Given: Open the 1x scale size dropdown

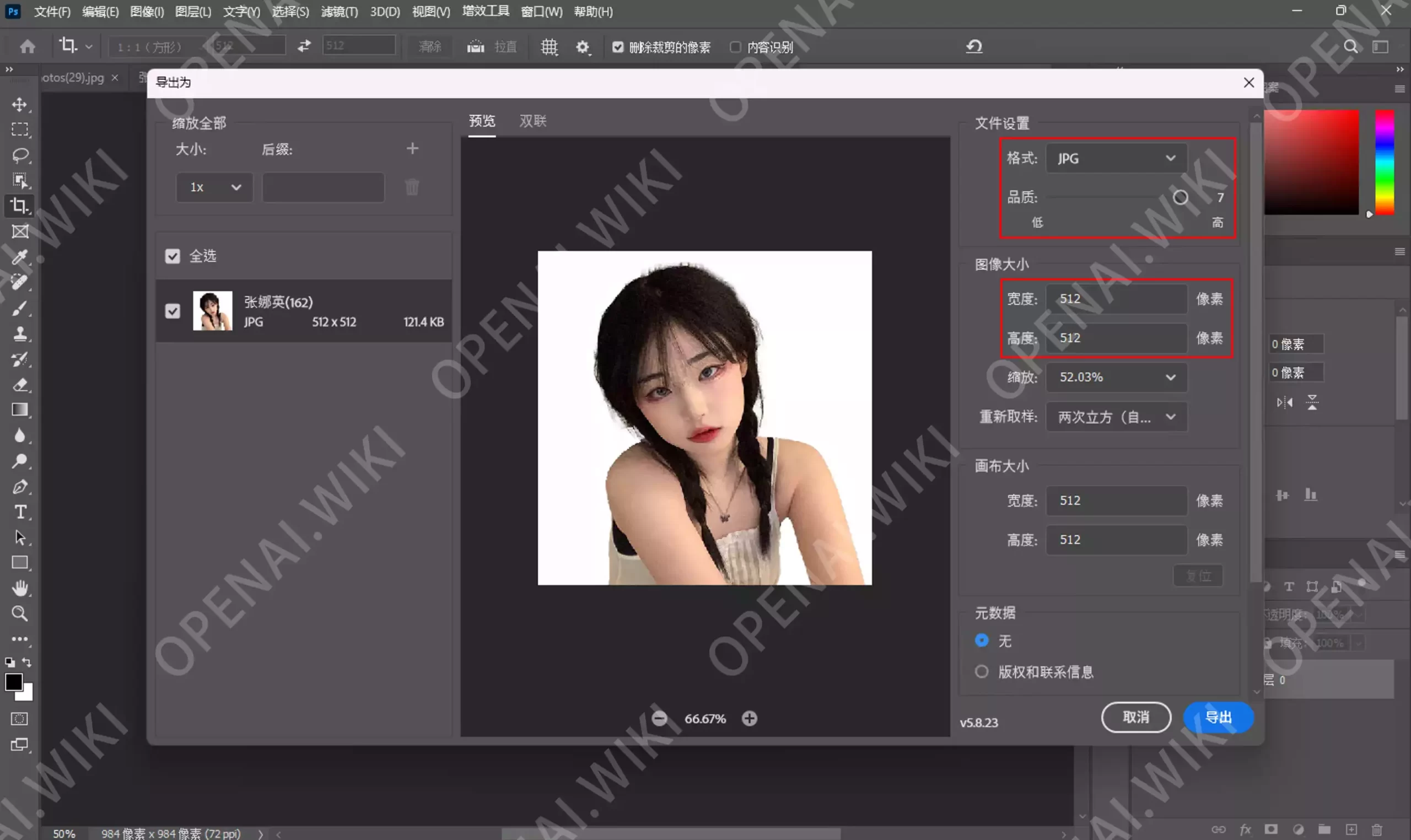Looking at the screenshot, I should pos(214,187).
